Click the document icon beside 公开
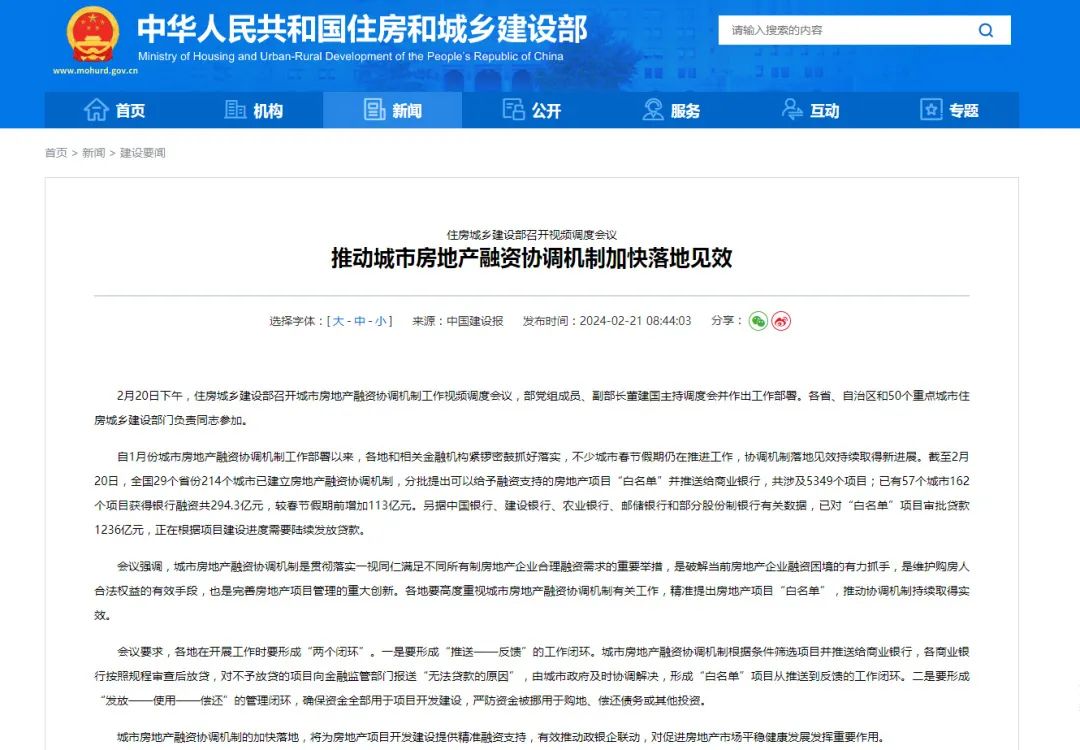1080x750 pixels. click(x=514, y=110)
